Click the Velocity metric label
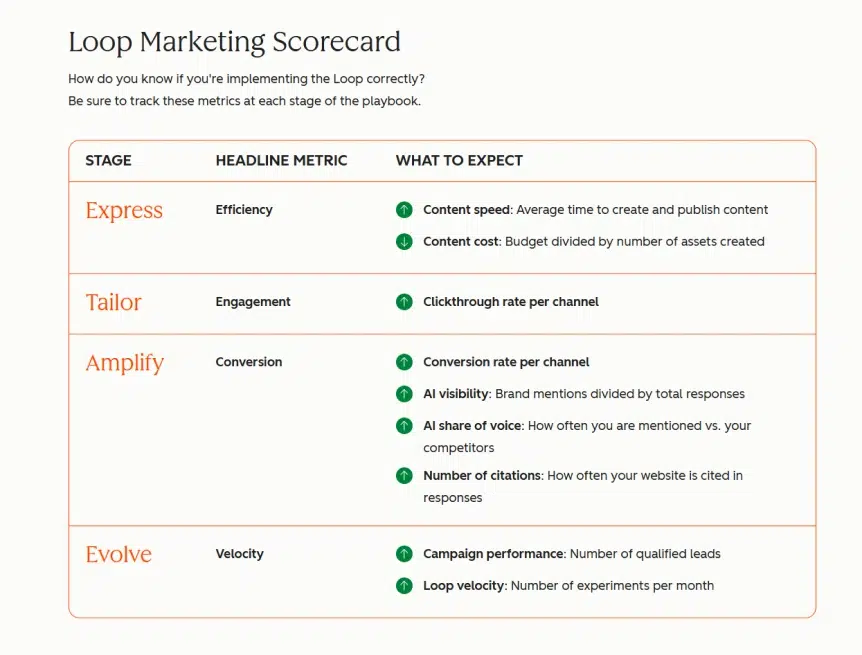 coord(240,554)
